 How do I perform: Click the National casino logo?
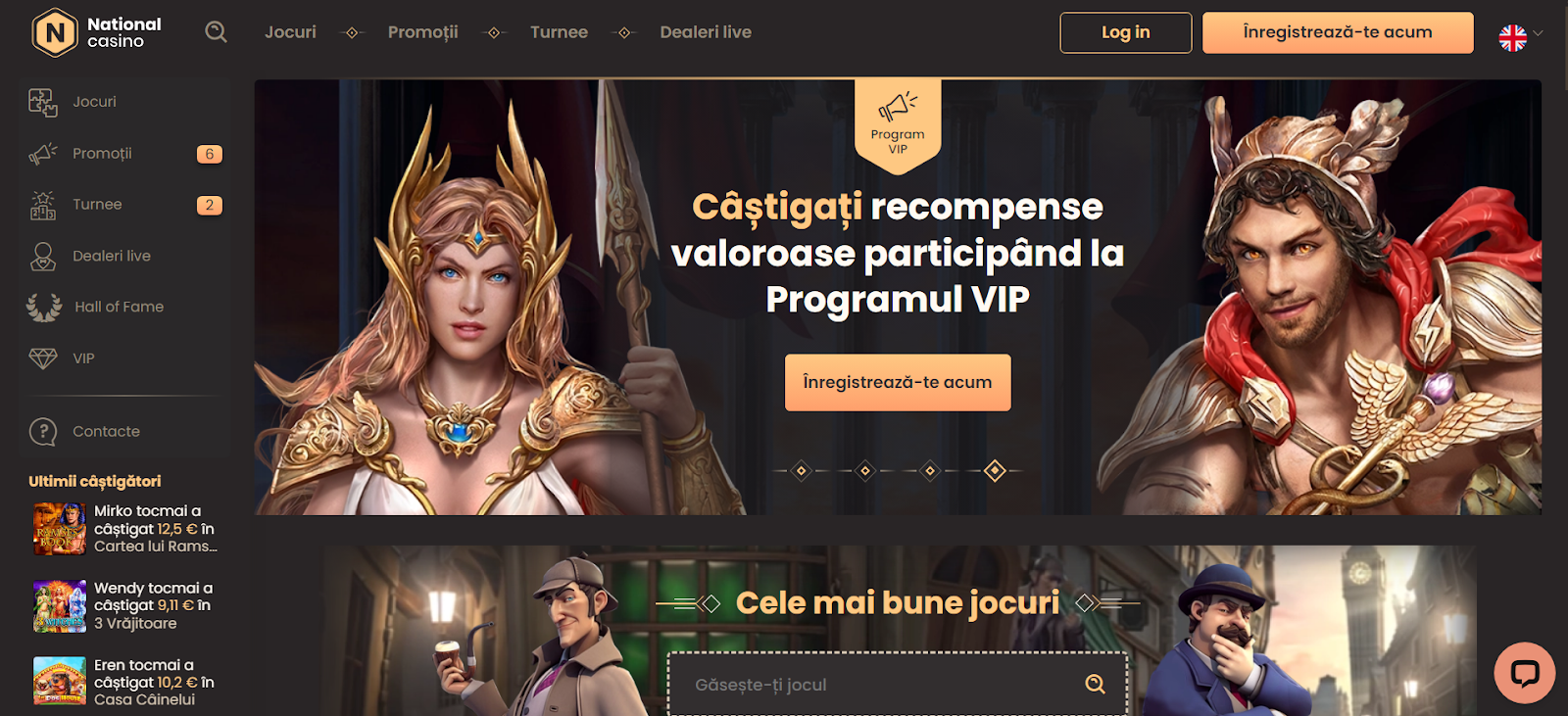tap(96, 32)
